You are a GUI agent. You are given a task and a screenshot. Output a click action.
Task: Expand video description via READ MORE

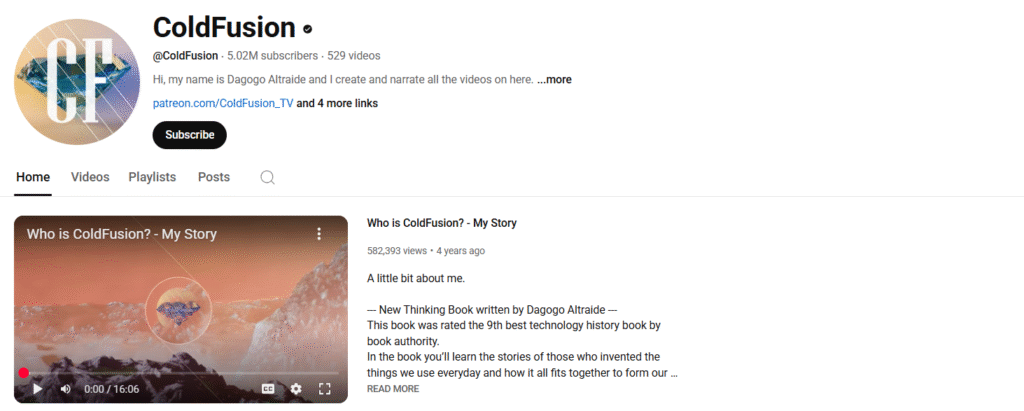point(393,389)
